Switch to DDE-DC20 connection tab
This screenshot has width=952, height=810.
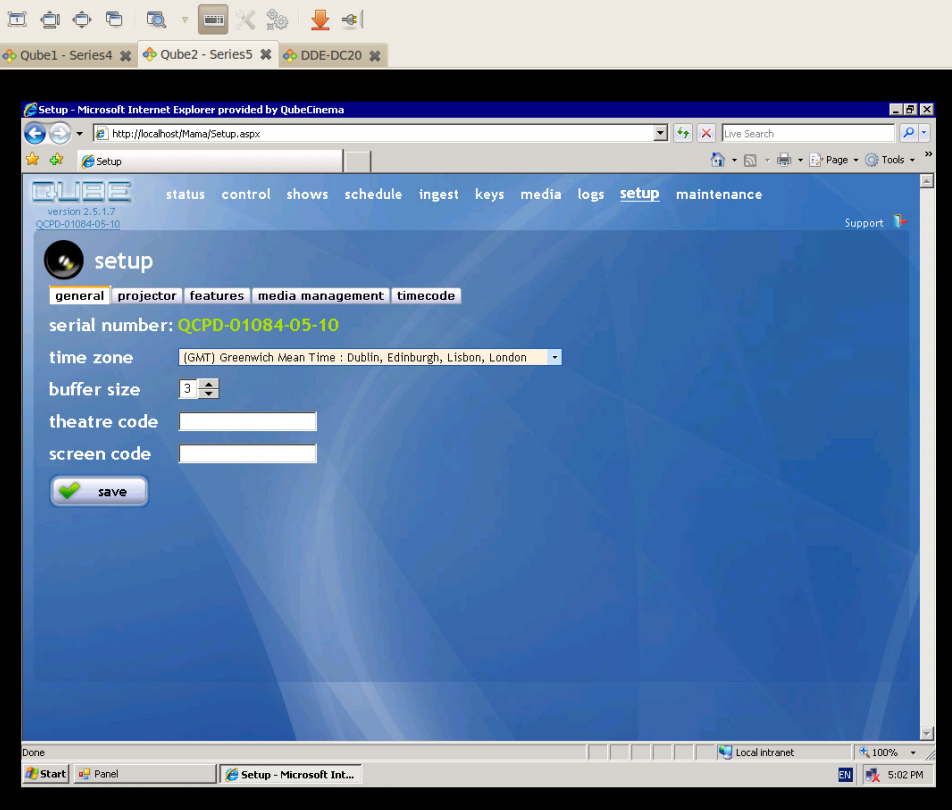(331, 55)
